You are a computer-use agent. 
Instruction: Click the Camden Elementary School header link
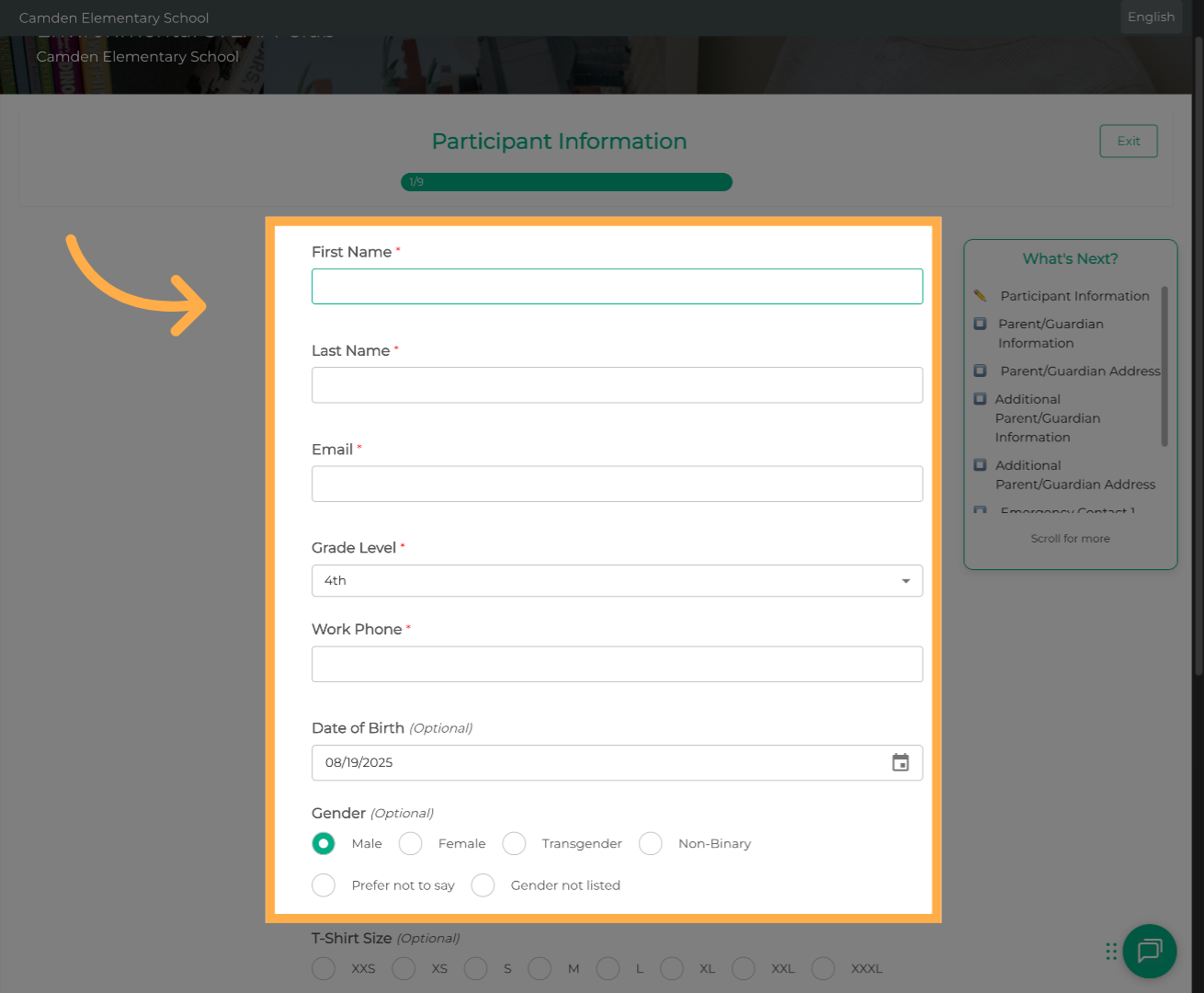pos(114,17)
